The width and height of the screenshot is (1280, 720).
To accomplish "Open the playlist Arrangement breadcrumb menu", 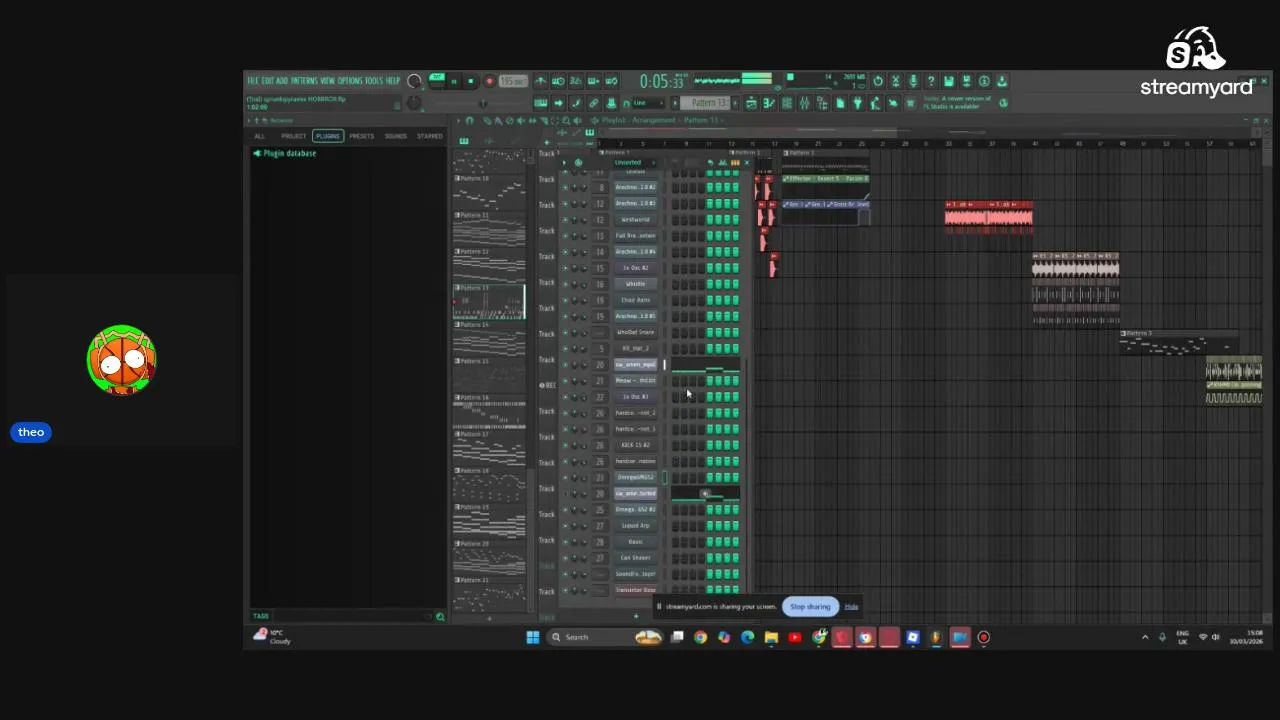I will [x=652, y=120].
